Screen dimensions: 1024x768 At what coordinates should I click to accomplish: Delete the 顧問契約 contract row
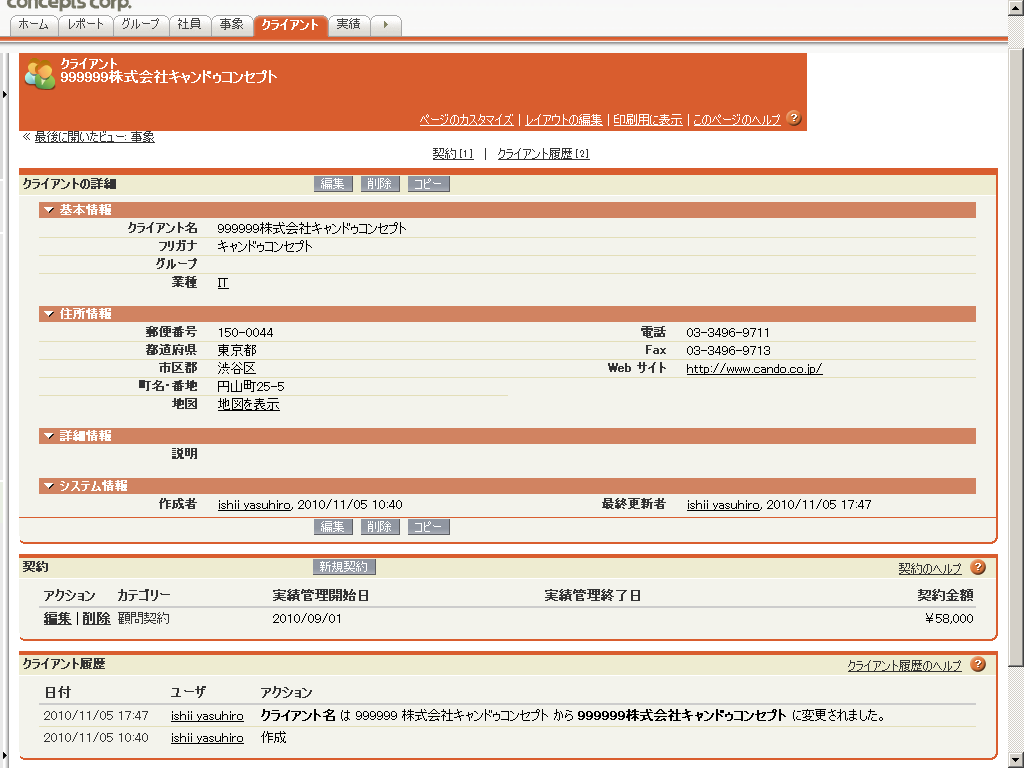pos(96,618)
